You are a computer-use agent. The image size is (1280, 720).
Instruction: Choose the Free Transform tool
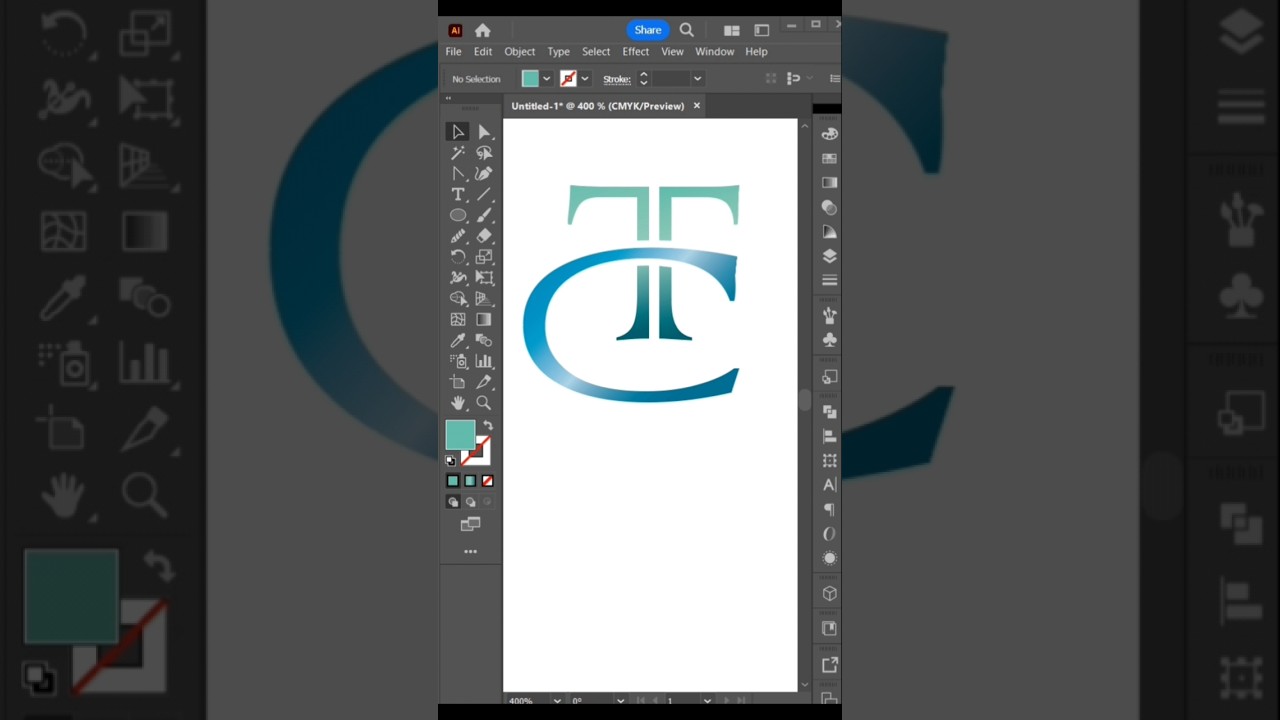pos(484,278)
